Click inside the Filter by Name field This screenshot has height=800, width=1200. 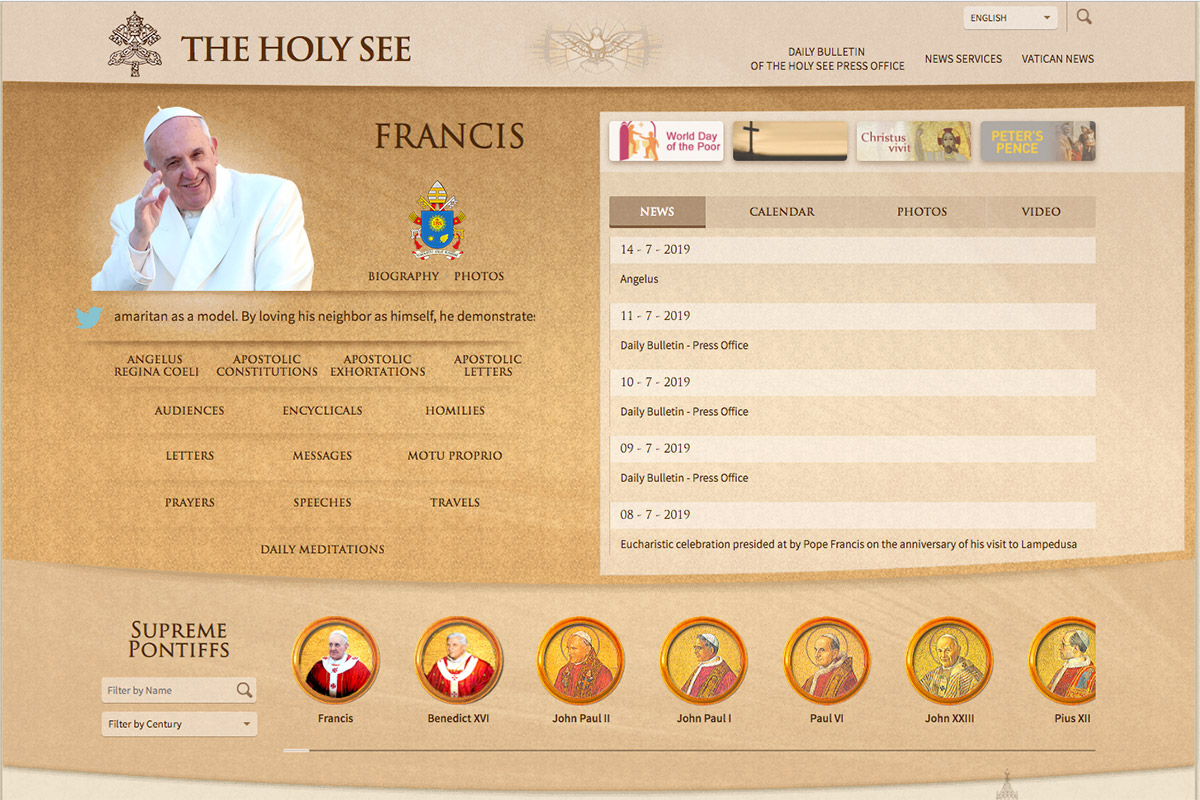tap(168, 690)
